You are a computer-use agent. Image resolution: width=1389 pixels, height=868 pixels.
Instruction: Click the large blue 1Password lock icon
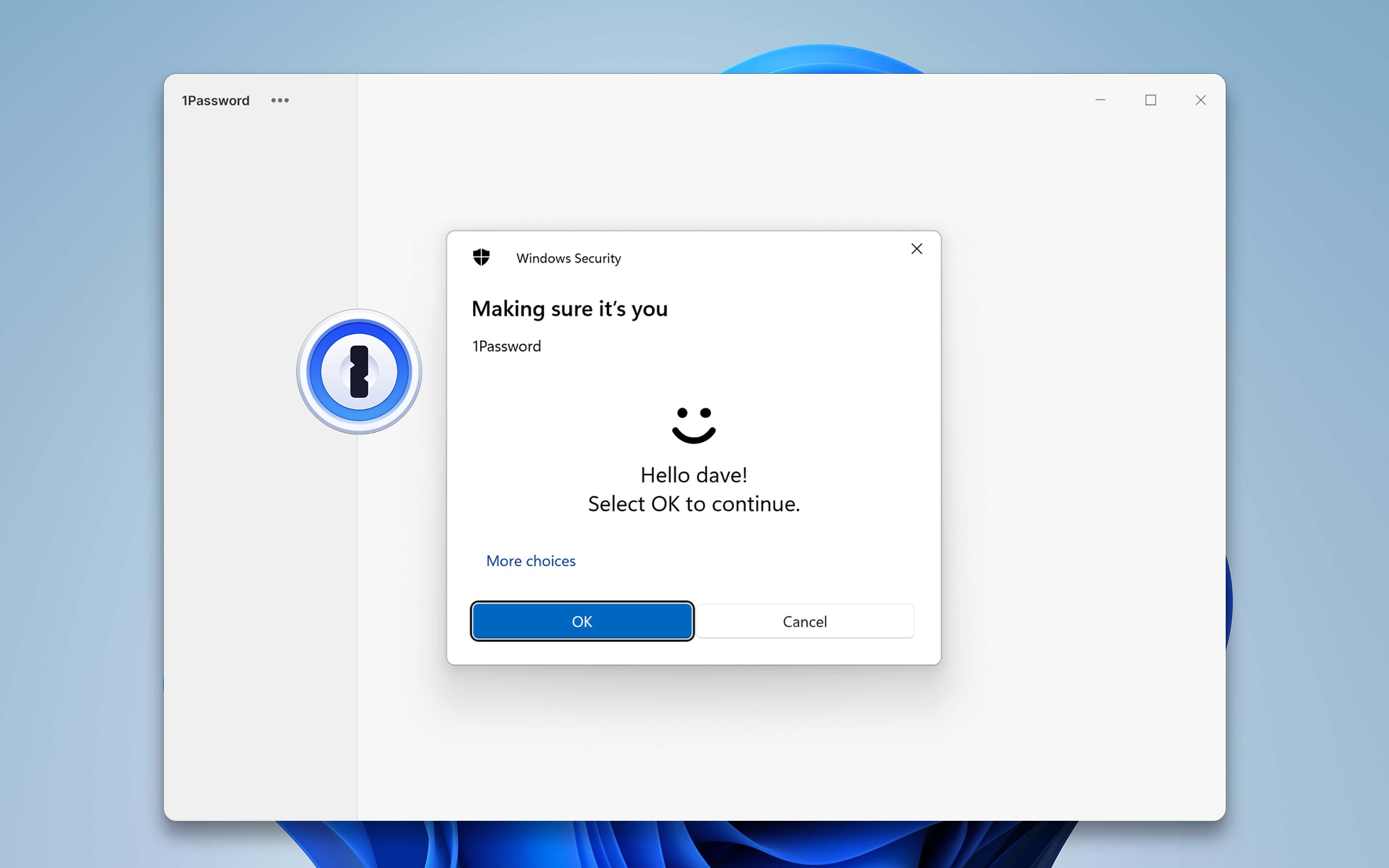tap(359, 372)
